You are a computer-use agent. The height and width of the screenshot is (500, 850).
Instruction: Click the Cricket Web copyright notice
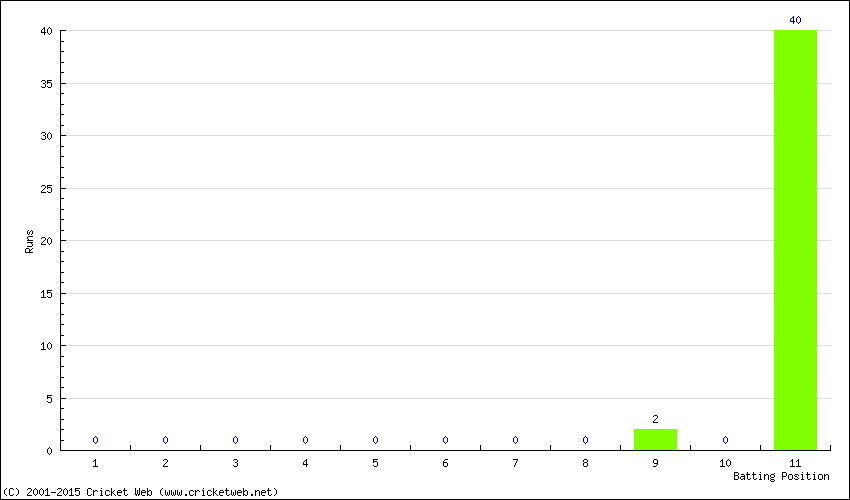coord(140,492)
